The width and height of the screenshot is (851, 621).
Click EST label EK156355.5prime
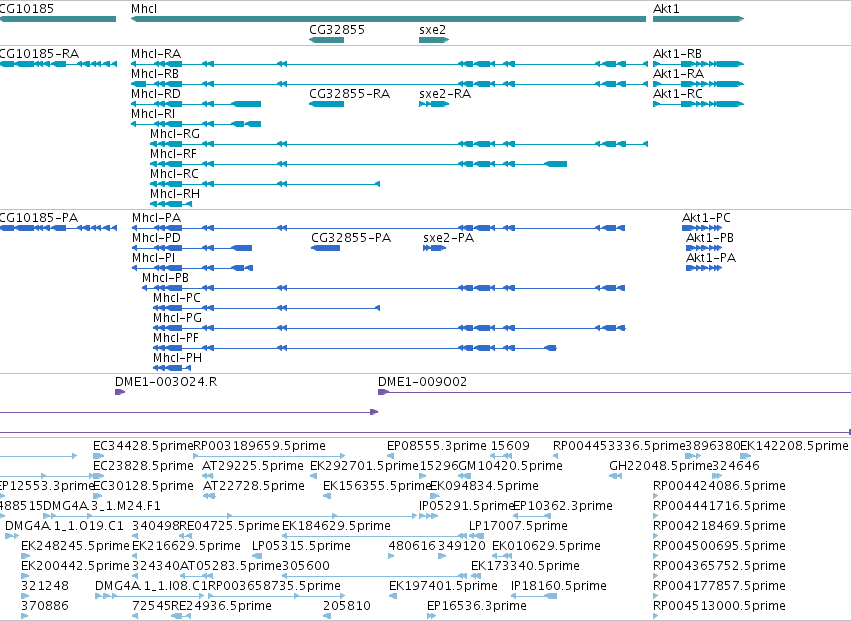tap(376, 486)
